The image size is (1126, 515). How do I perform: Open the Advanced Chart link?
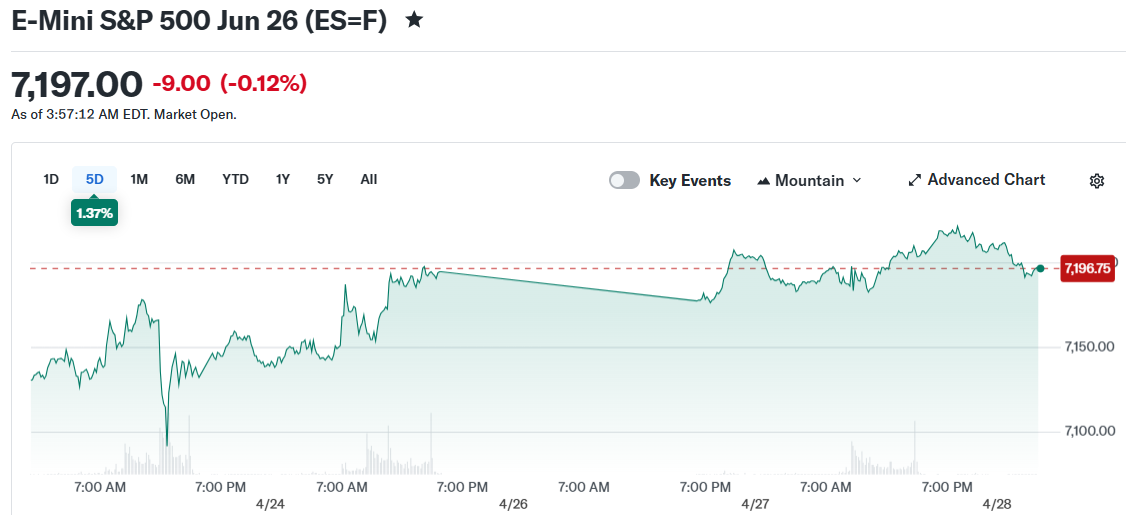977,180
